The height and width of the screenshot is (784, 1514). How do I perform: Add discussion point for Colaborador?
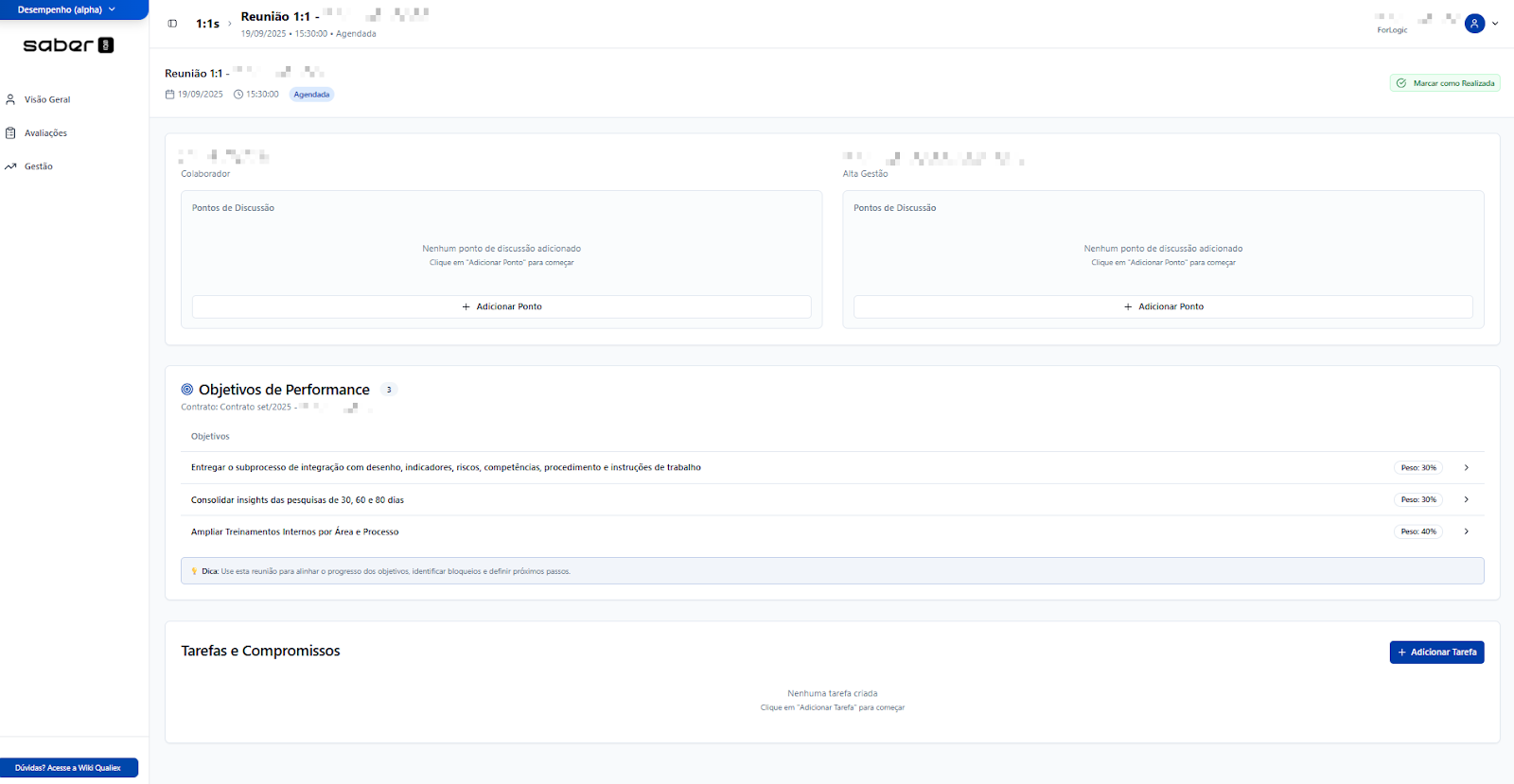[502, 306]
